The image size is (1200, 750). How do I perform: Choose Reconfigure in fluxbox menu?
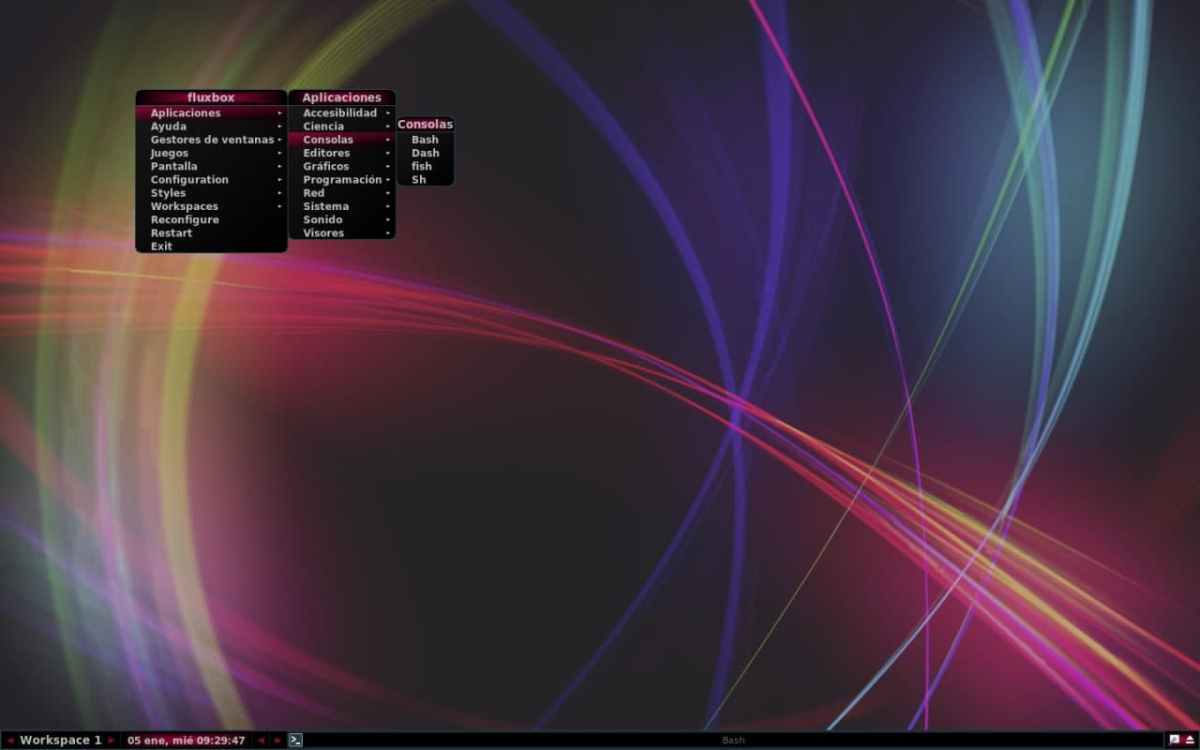click(184, 220)
